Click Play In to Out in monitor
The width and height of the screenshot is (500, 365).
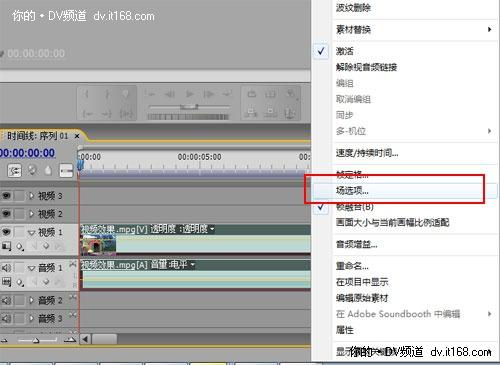tap(126, 114)
